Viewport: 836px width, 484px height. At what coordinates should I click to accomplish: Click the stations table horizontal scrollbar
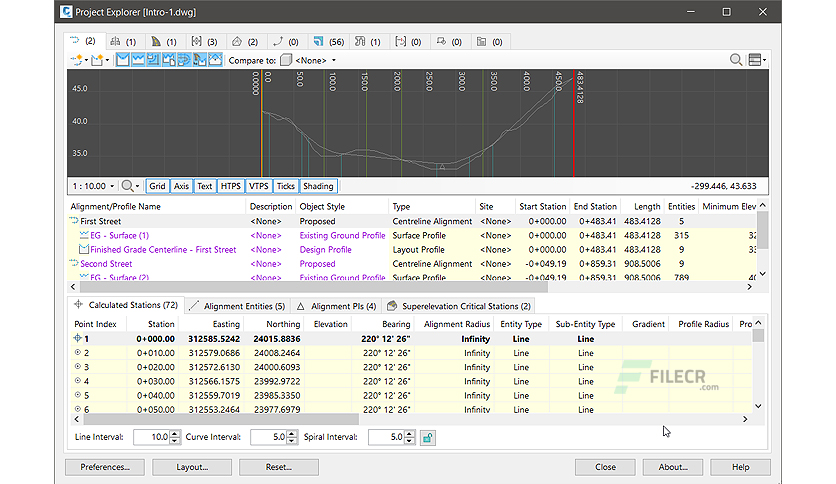coord(220,419)
